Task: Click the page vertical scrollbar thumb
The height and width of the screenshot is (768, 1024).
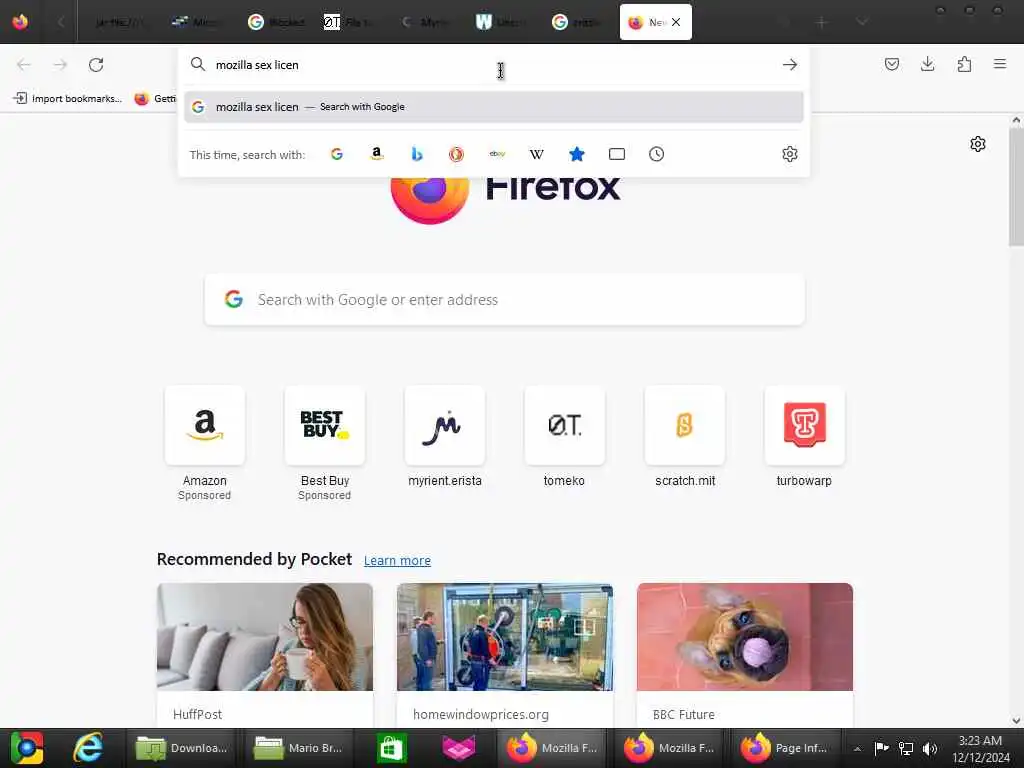Action: click(1016, 187)
